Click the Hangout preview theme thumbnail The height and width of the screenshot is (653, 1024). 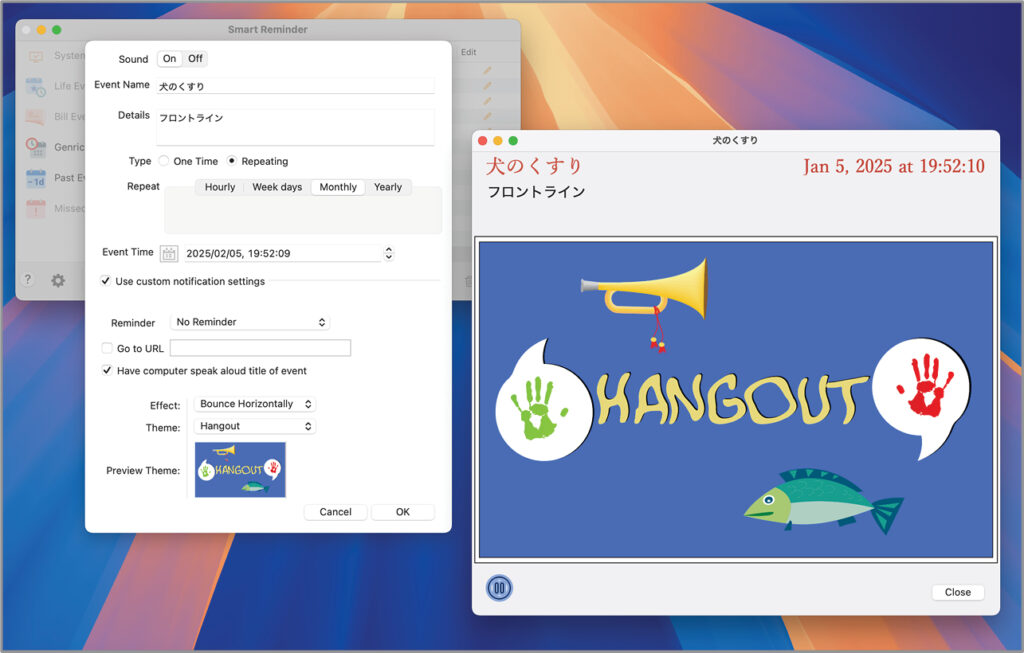coord(240,470)
